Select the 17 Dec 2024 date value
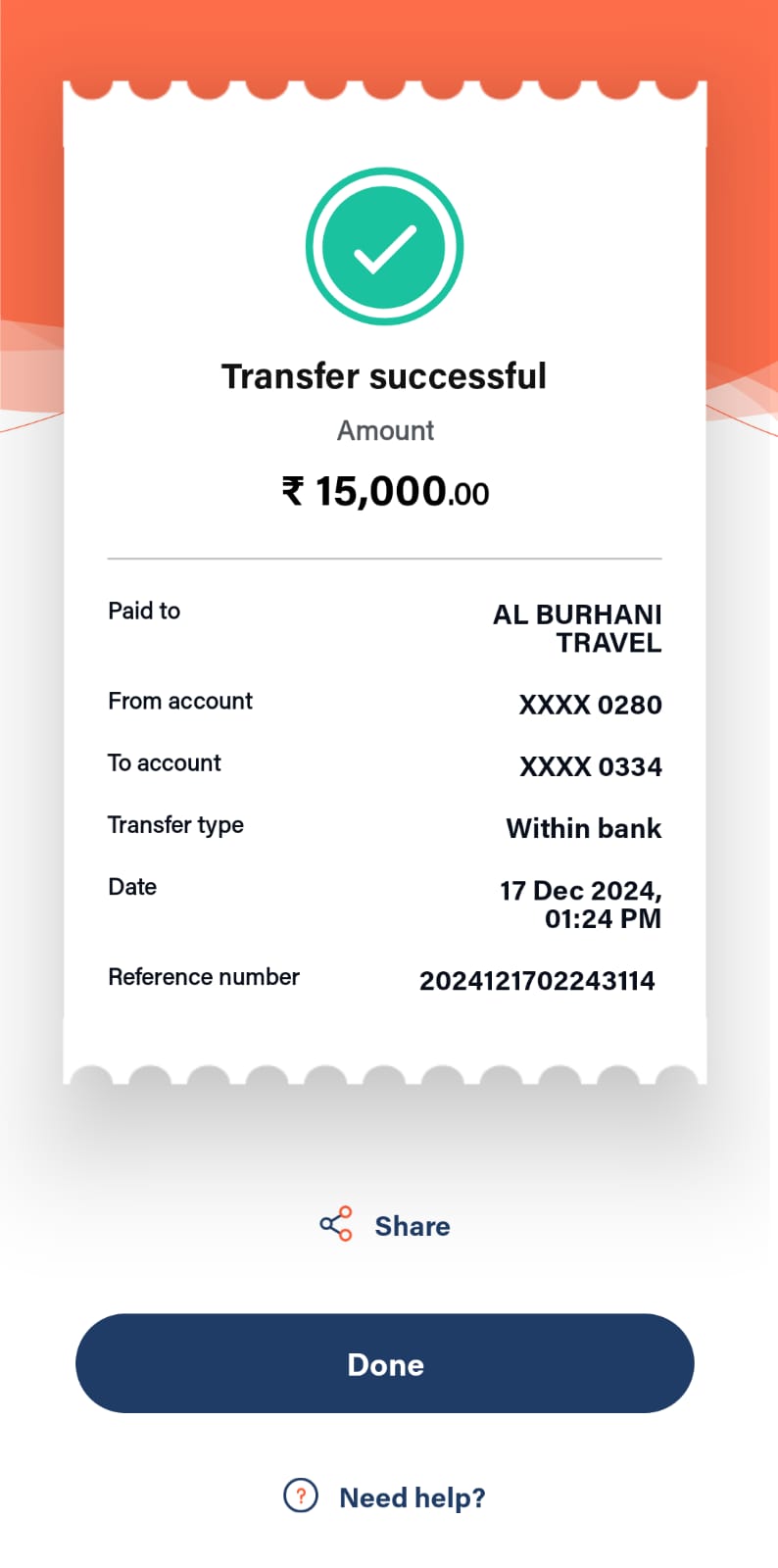Viewport: 778px width, 1568px height. point(581,904)
